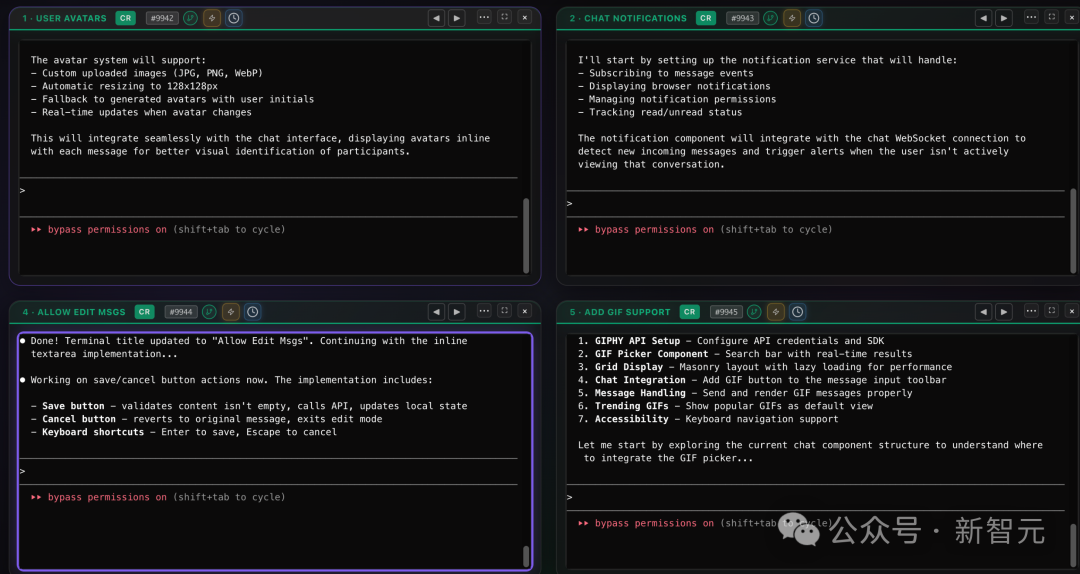Click the left arrow in Chat Notifications header
This screenshot has width=1080, height=574.
pyautogui.click(x=984, y=18)
